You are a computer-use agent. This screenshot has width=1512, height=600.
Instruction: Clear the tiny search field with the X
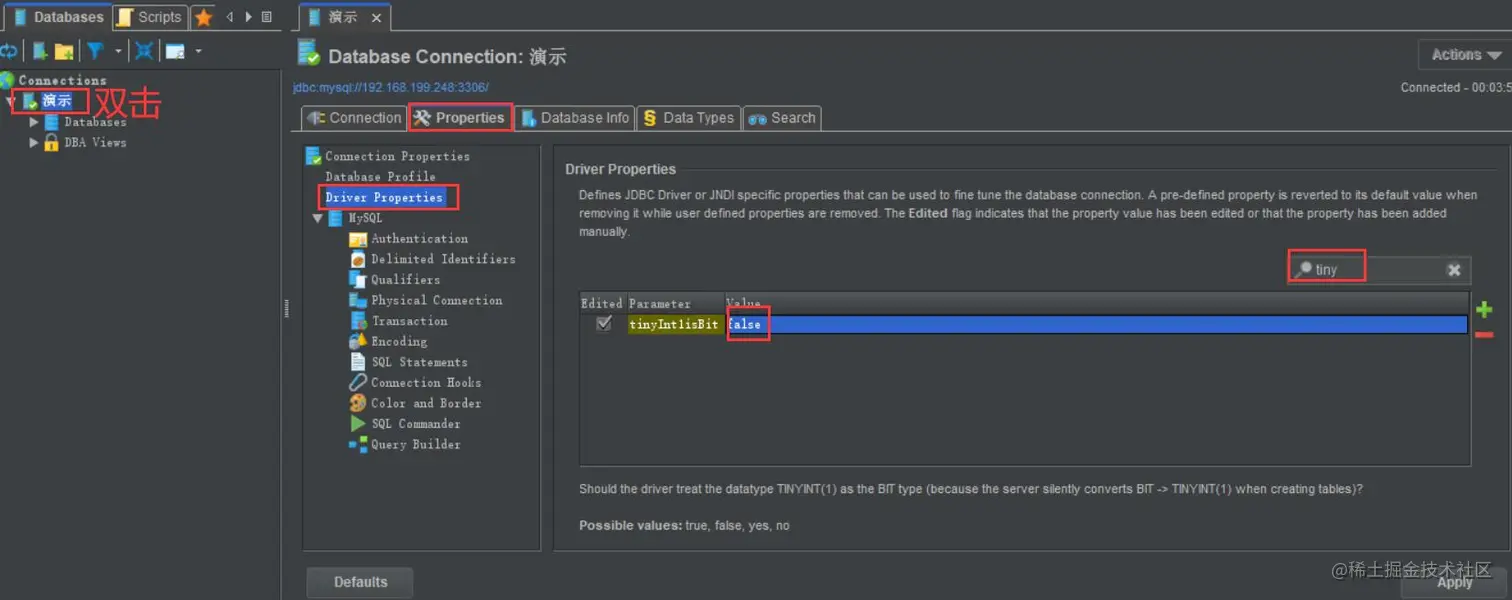[x=1454, y=268]
